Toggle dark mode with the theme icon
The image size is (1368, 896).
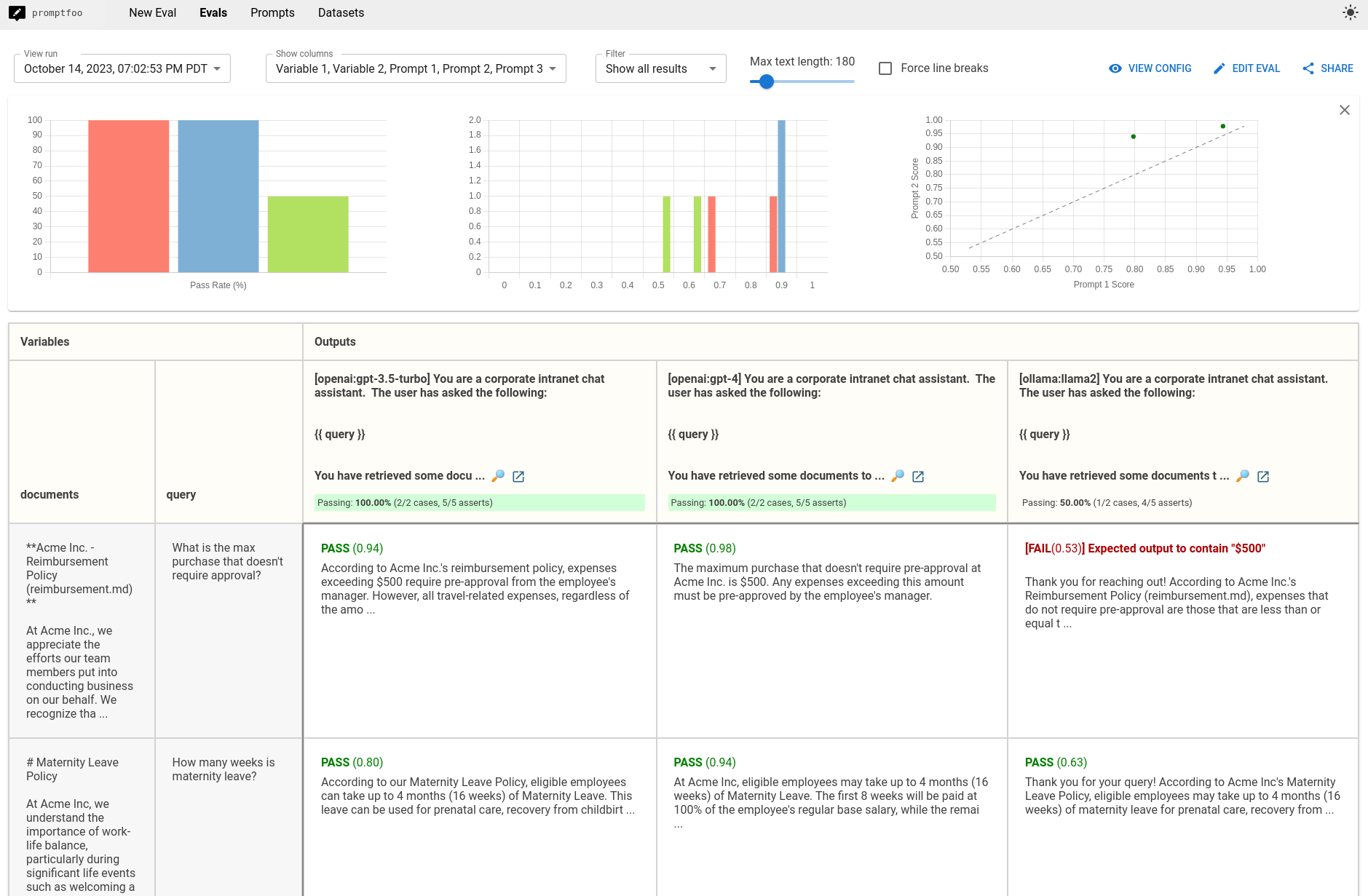(x=1350, y=12)
